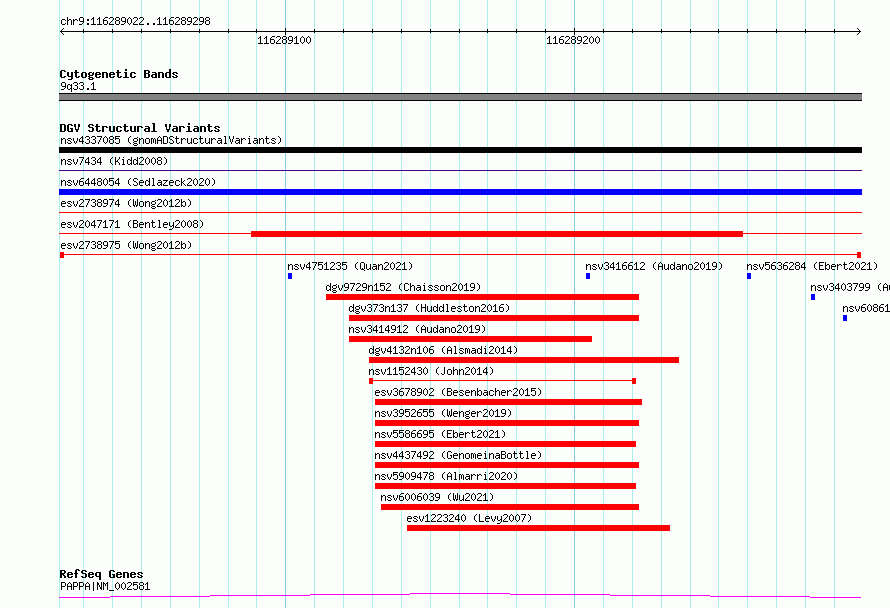Viewport: 890px width, 608px height.
Task: Click the esv2738975 left end red marker
Action: point(62,255)
